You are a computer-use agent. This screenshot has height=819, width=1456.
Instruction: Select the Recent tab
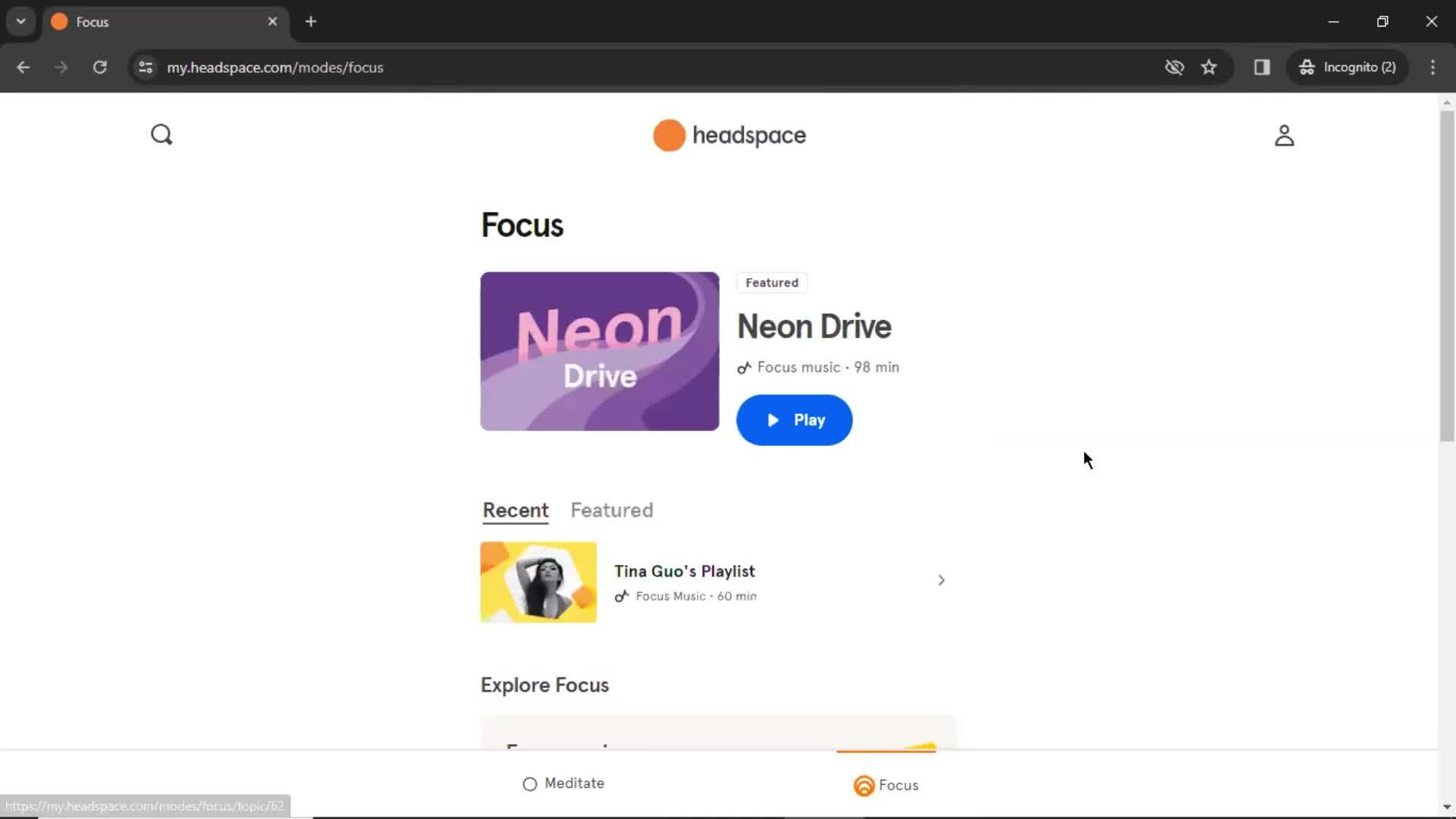click(515, 510)
